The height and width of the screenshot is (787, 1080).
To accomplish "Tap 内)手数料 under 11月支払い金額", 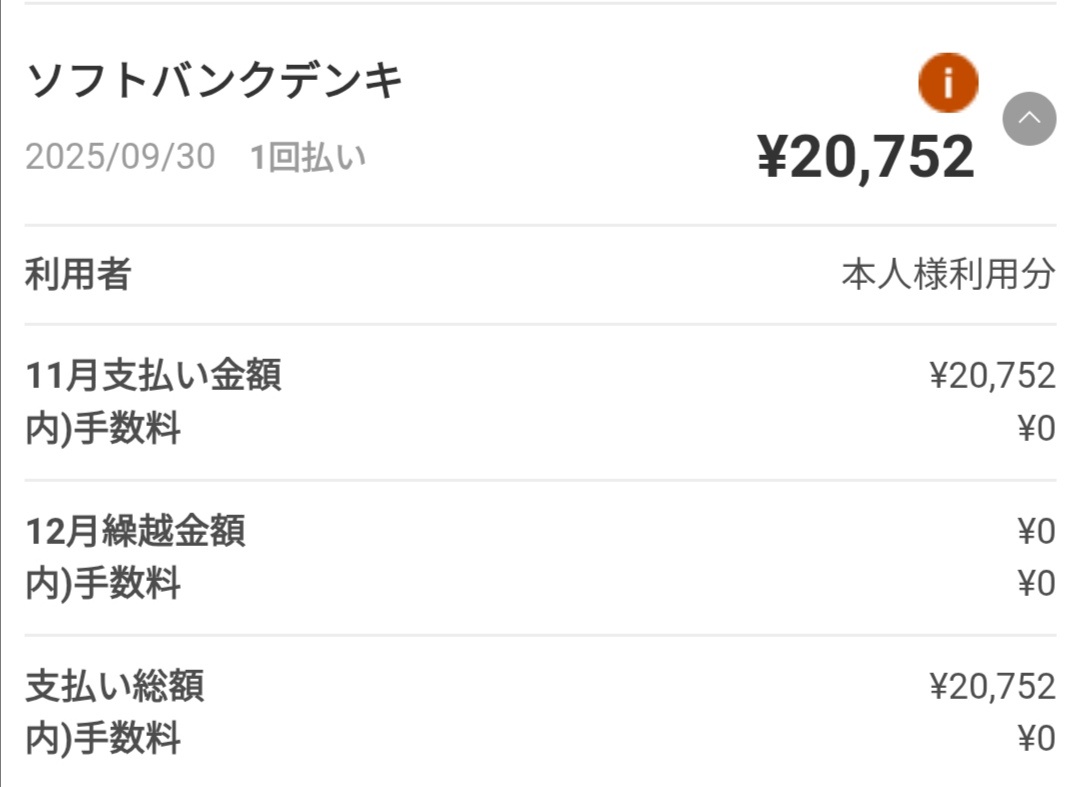I will tap(103, 428).
